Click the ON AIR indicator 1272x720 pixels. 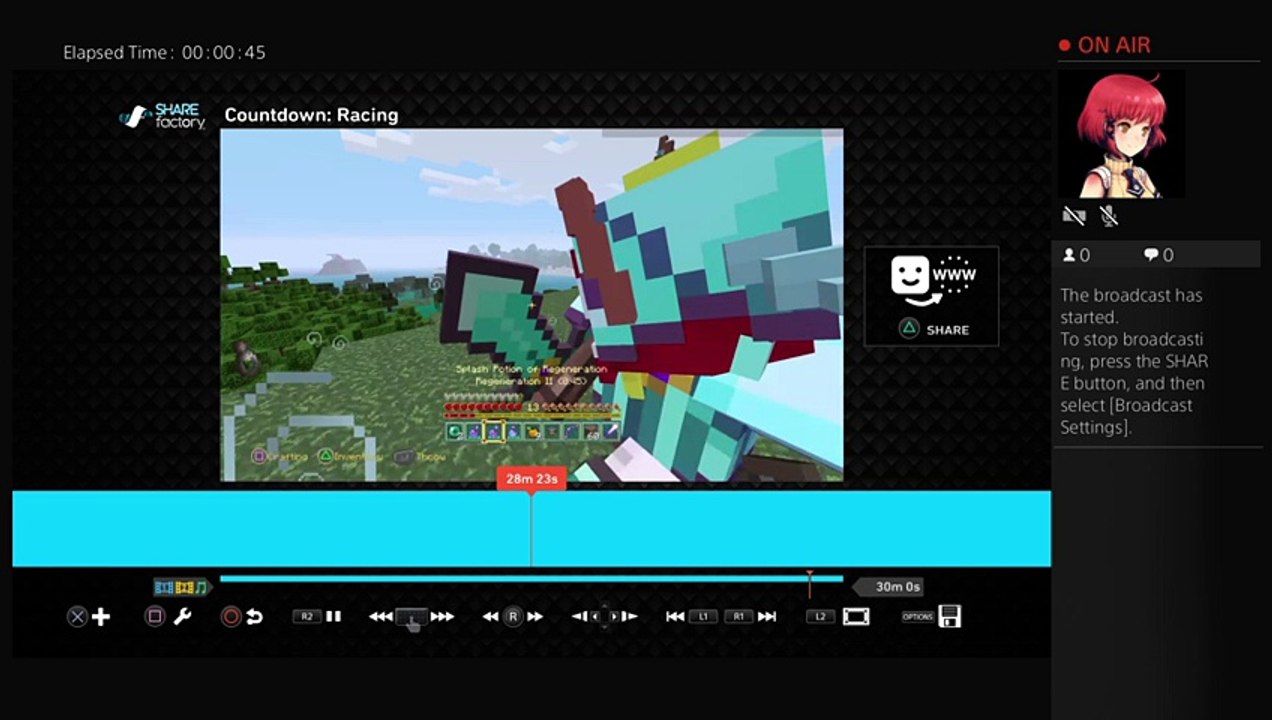pos(1105,45)
